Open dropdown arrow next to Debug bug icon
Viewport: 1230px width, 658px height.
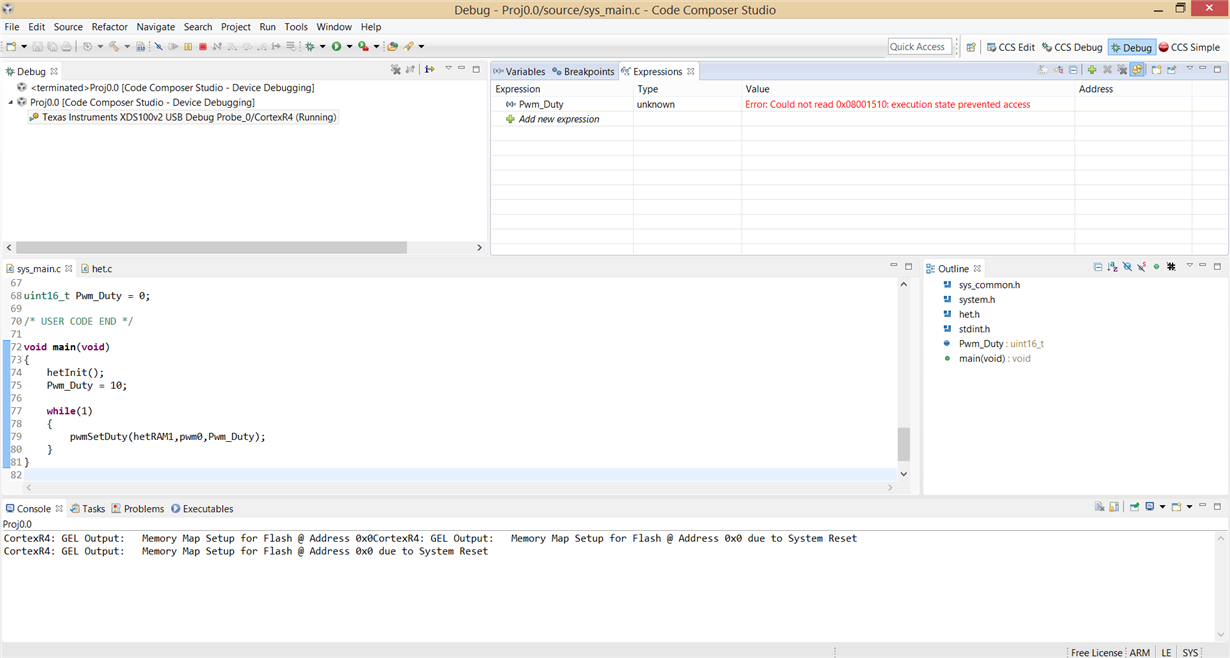322,46
